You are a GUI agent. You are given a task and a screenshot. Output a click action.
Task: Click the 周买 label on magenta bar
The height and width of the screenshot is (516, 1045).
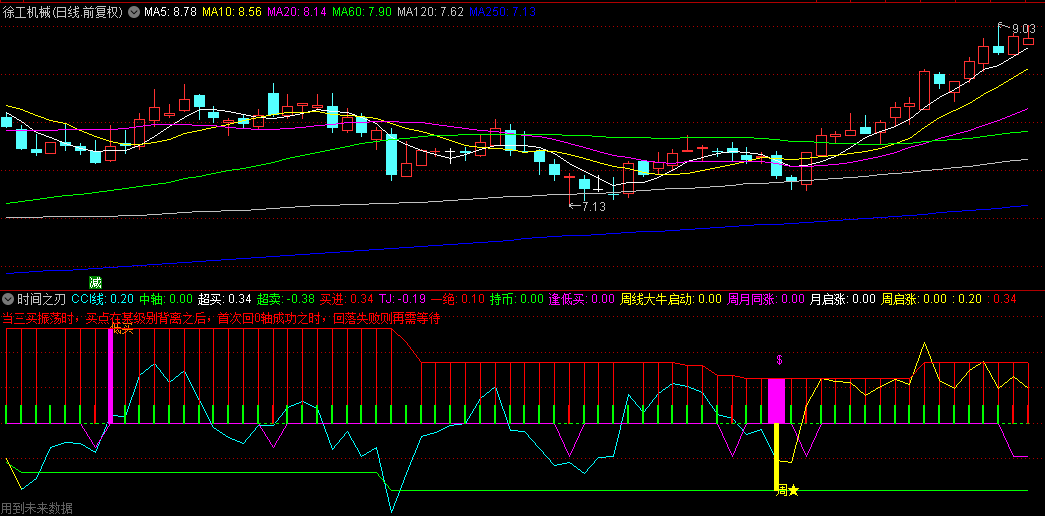click(x=123, y=329)
